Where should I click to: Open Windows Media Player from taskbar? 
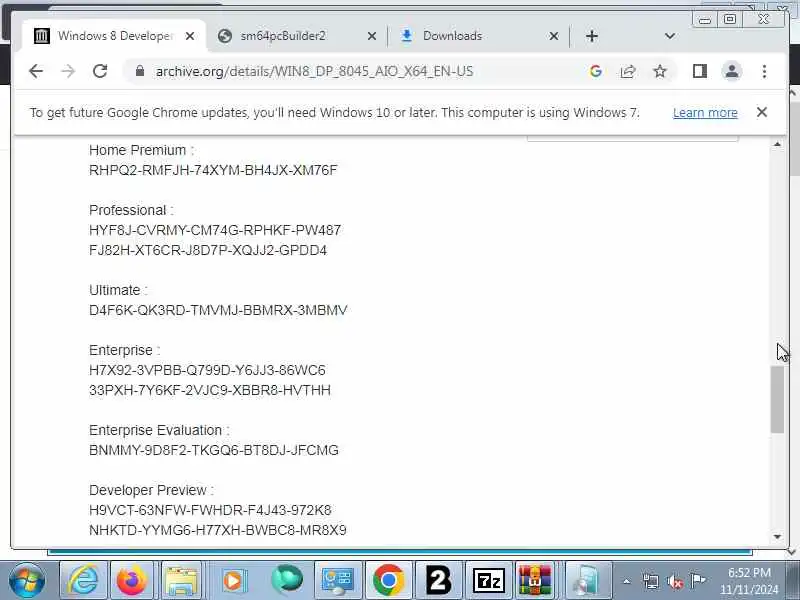pyautogui.click(x=233, y=581)
